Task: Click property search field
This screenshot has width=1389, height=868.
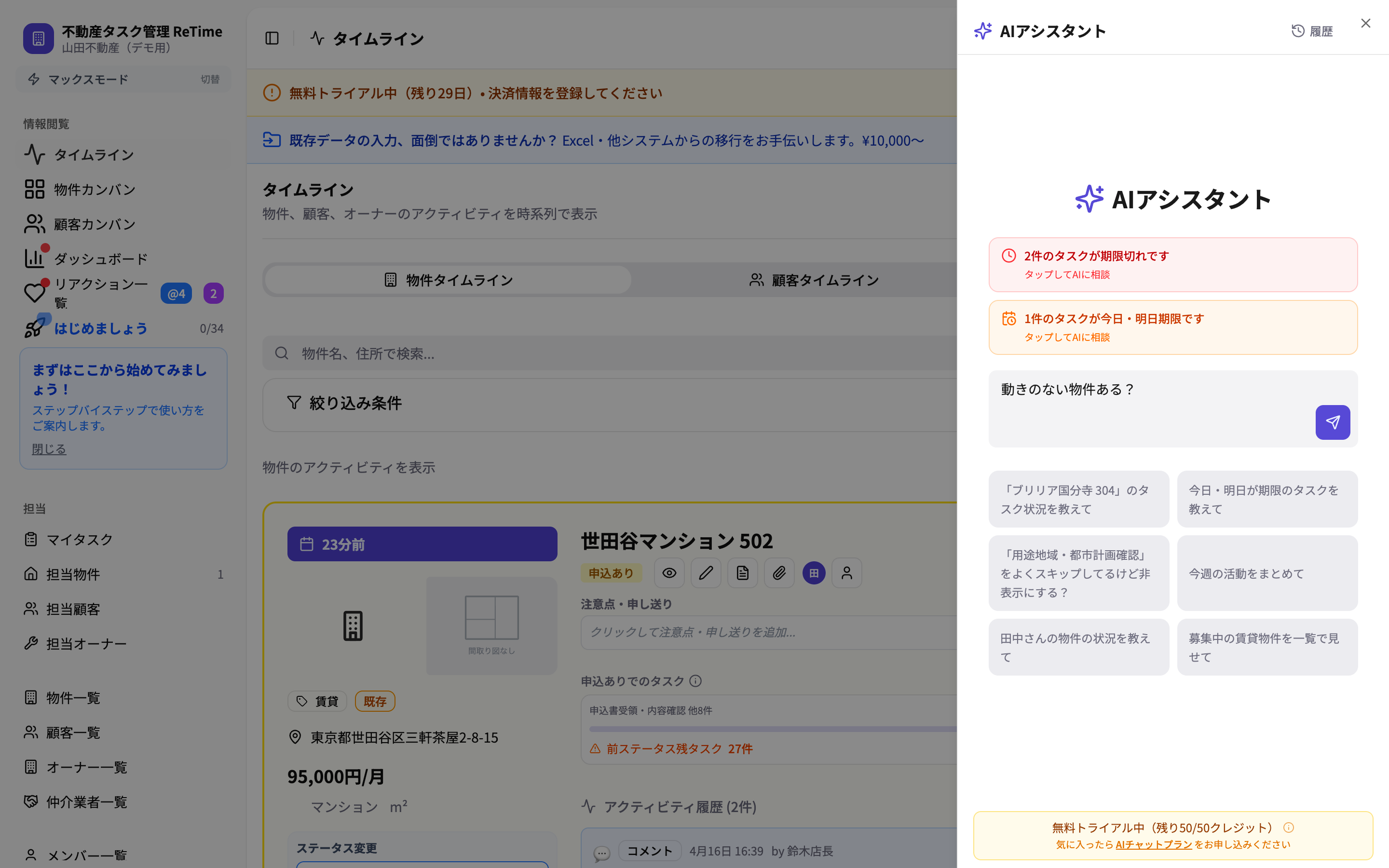Action: click(x=610, y=353)
